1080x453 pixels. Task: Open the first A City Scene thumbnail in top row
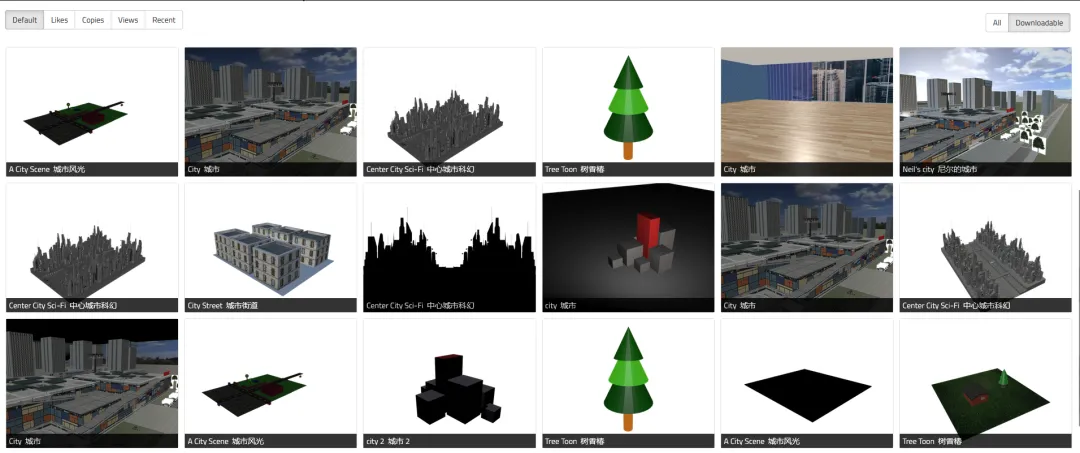tap(92, 105)
